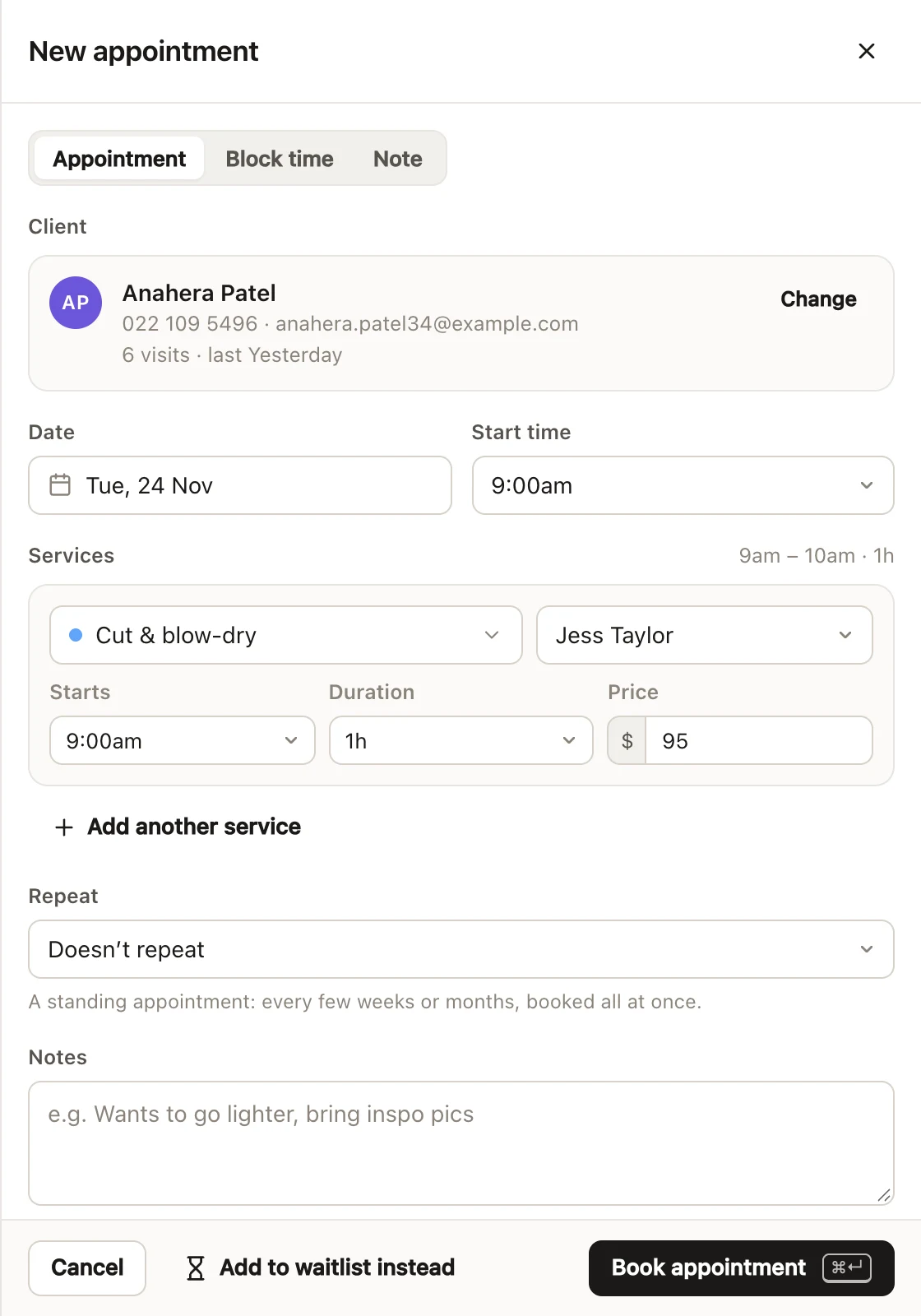Click the Cancel button
Screen dimensions: 921x1316
pos(87,1267)
